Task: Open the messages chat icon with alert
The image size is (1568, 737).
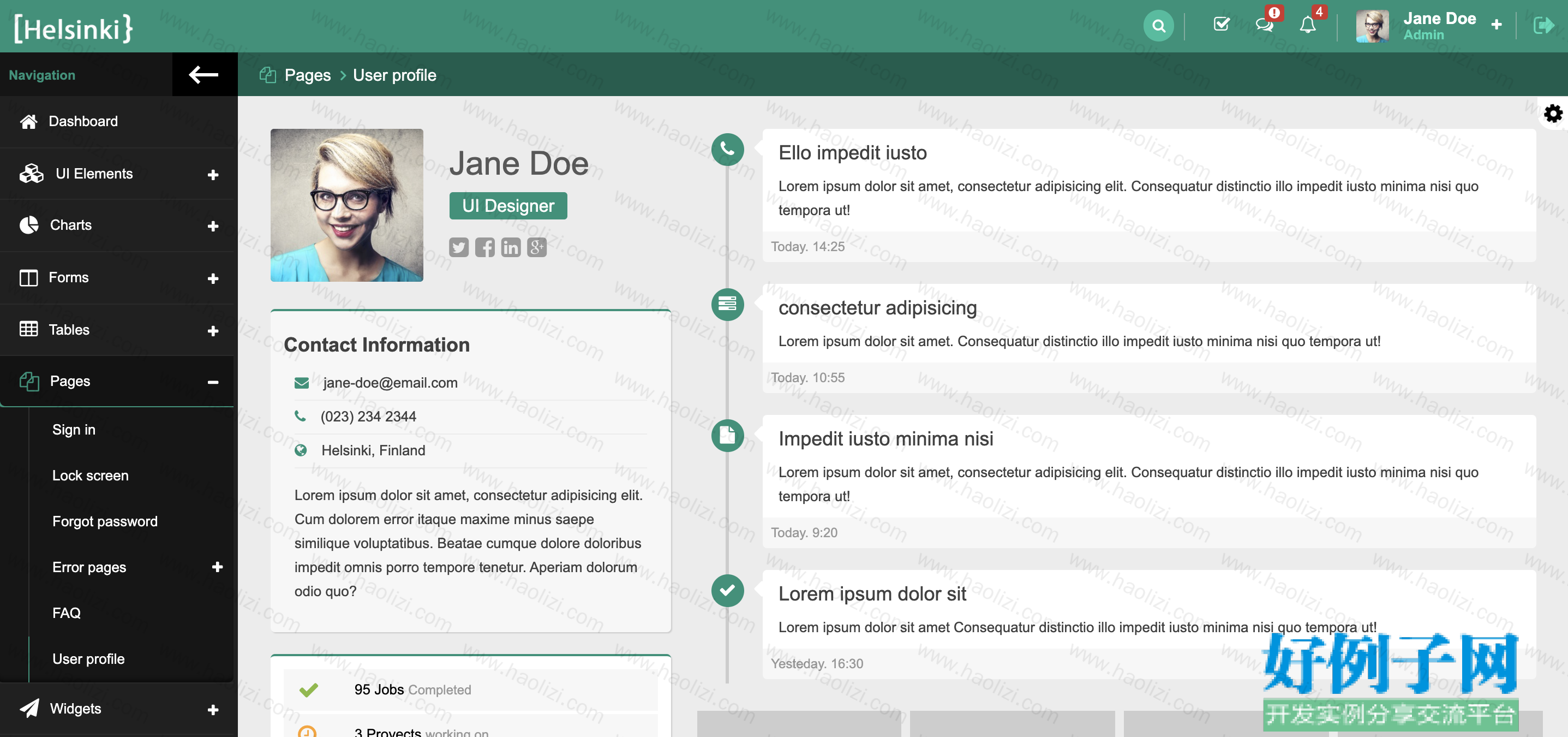Action: (1265, 25)
